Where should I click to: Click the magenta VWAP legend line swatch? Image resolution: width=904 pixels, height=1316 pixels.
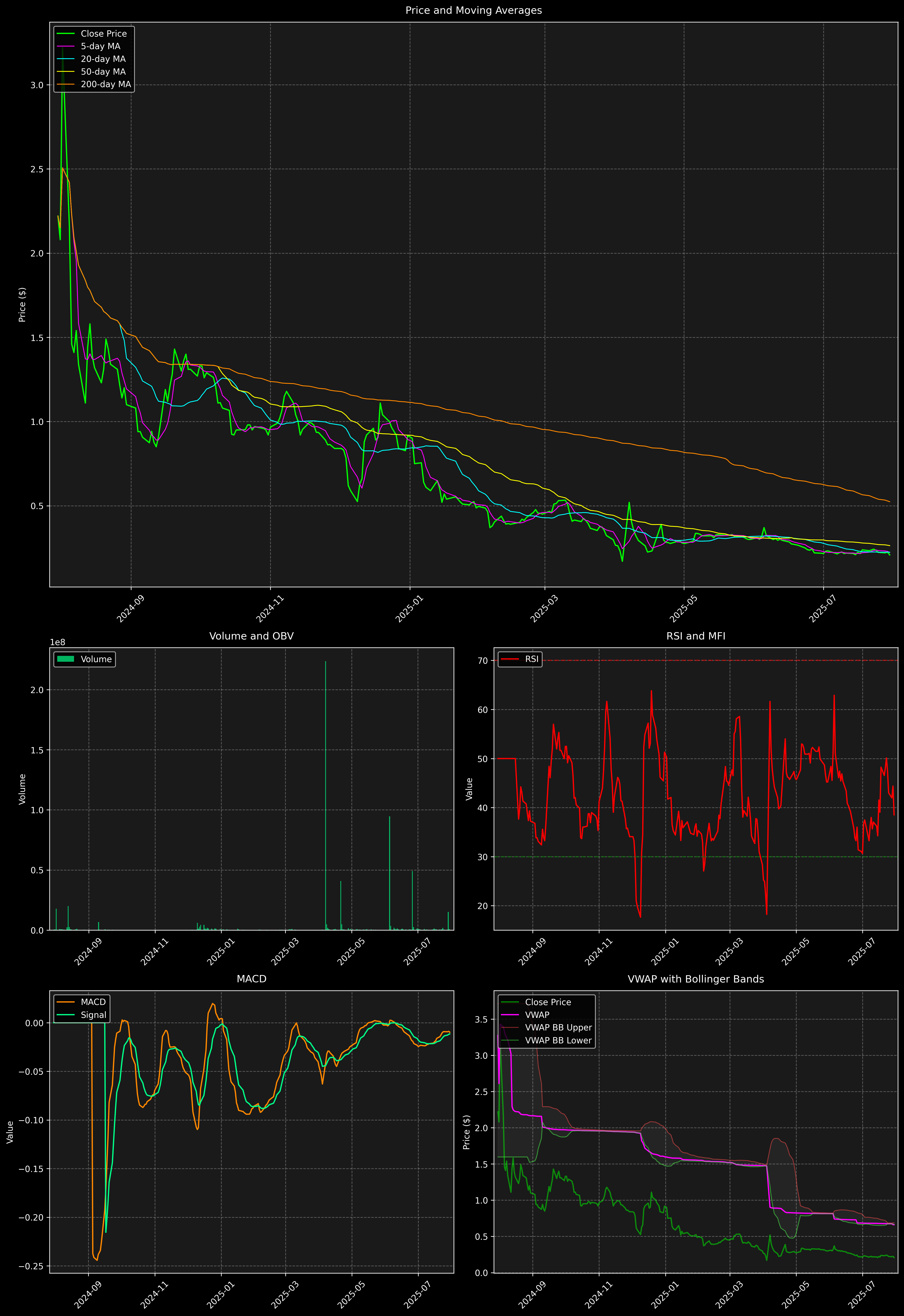pos(510,1015)
